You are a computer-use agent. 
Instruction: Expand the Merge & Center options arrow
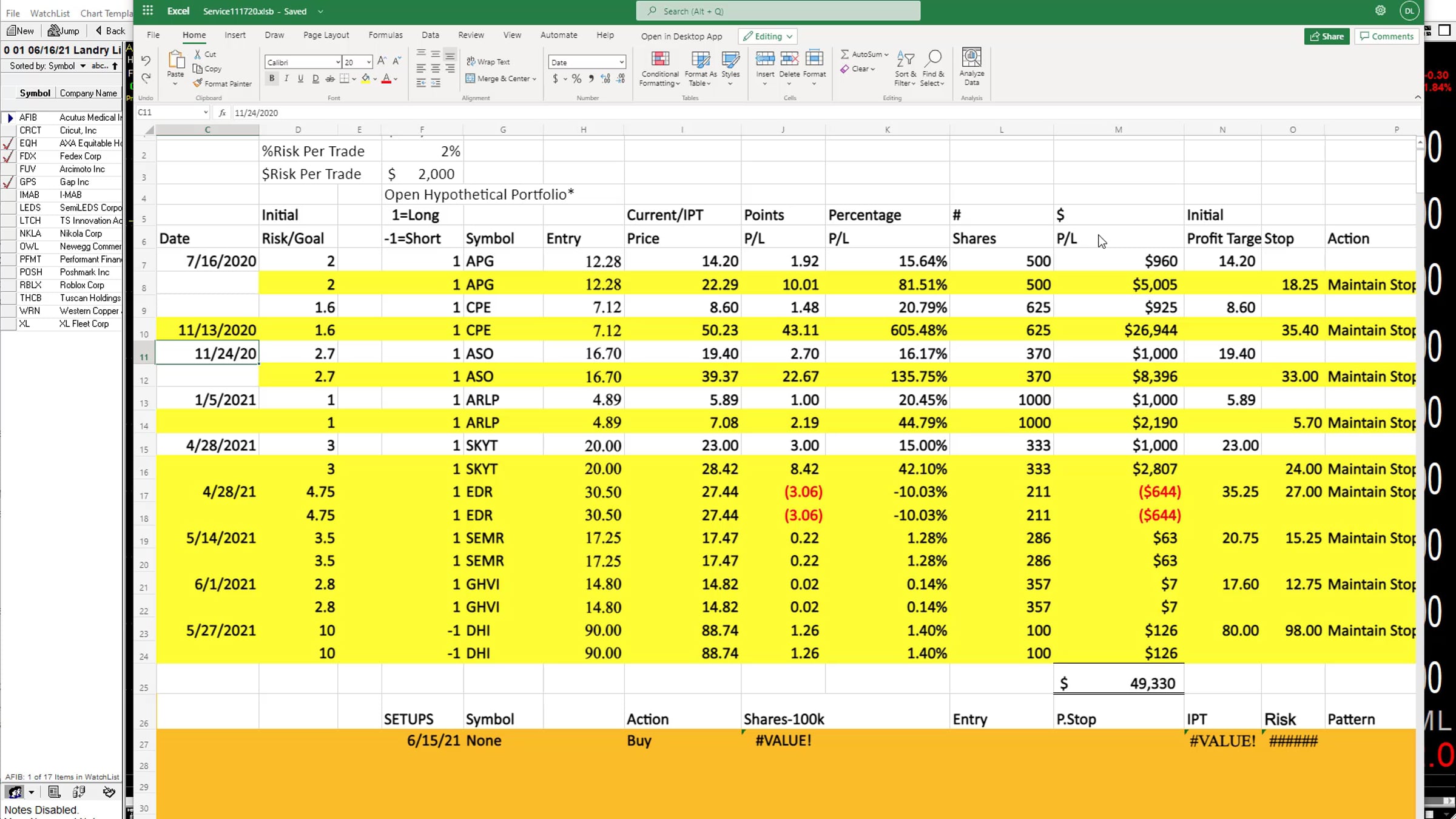pyautogui.click(x=534, y=79)
